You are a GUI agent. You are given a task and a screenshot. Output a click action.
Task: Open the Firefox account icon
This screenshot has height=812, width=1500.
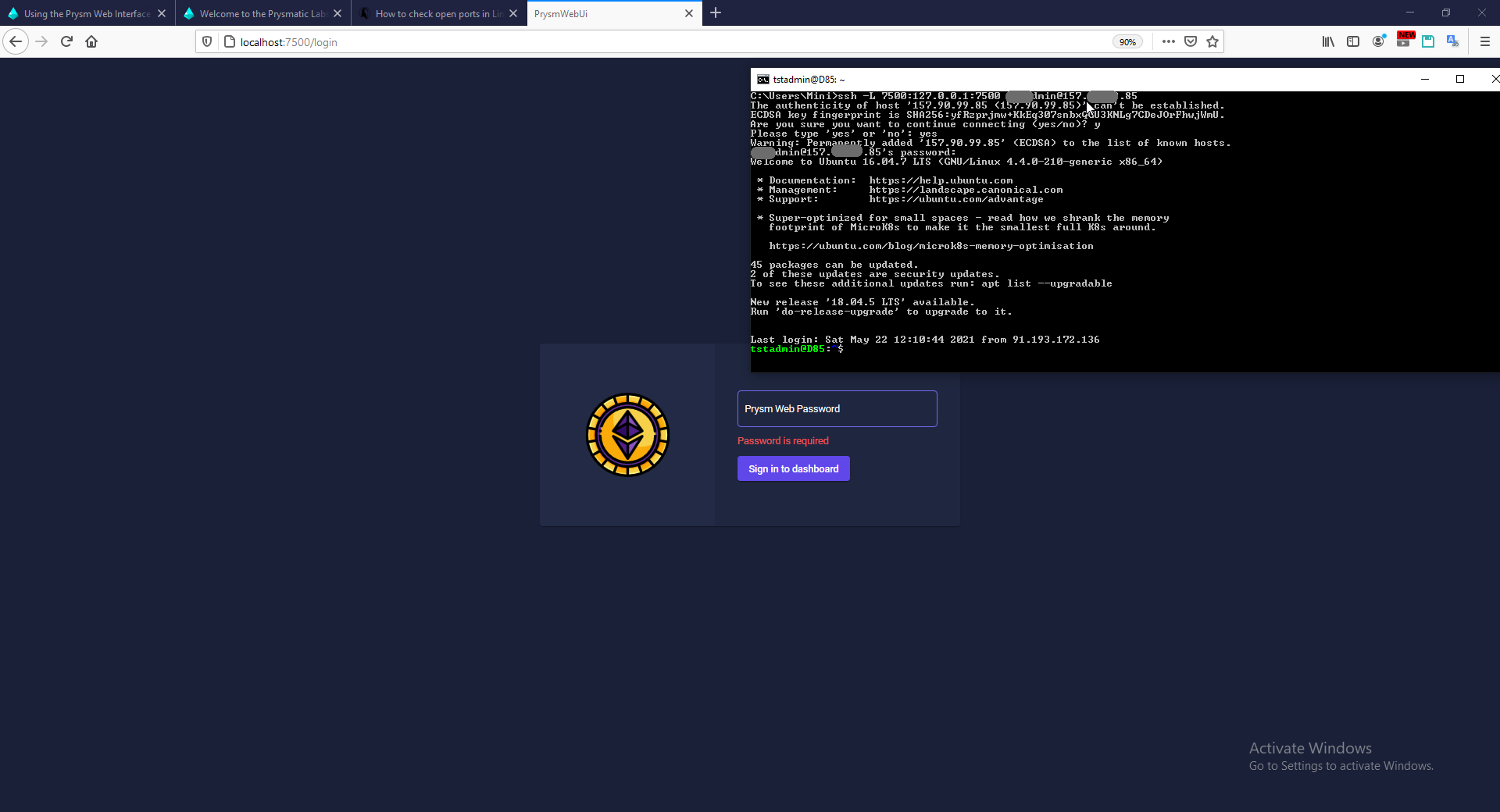1379,42
